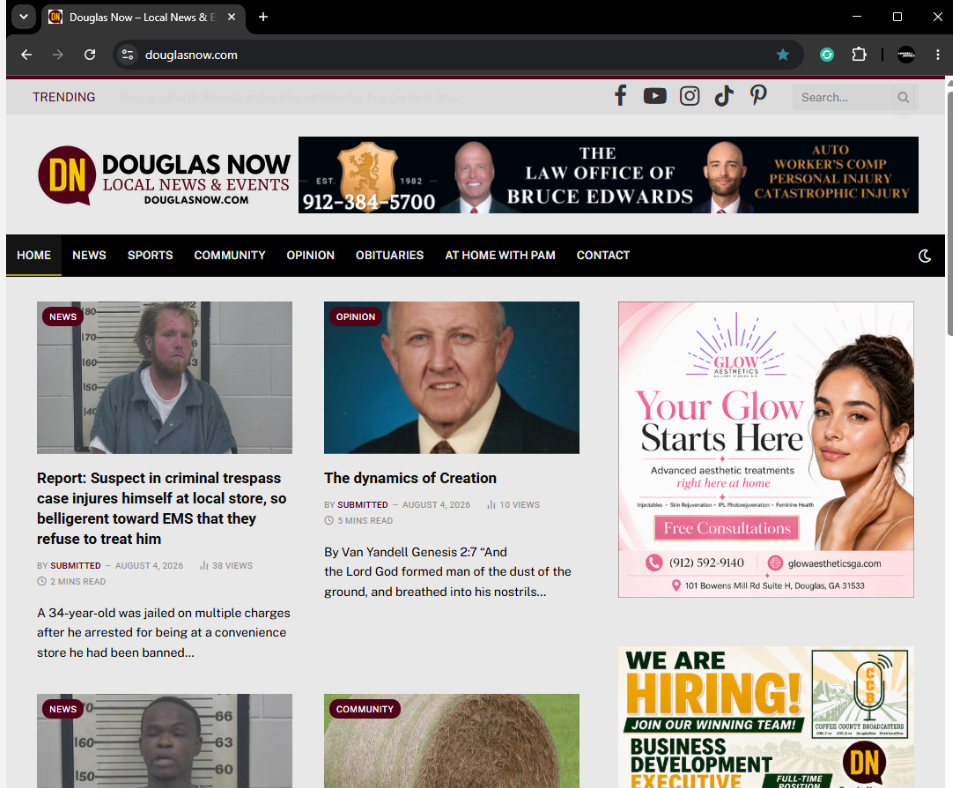The image size is (953, 788).
Task: Open the Facebook social icon
Action: (620, 96)
